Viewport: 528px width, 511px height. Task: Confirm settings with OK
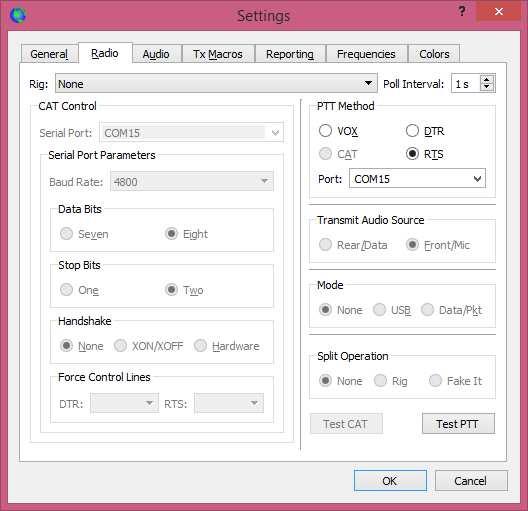pyautogui.click(x=390, y=481)
